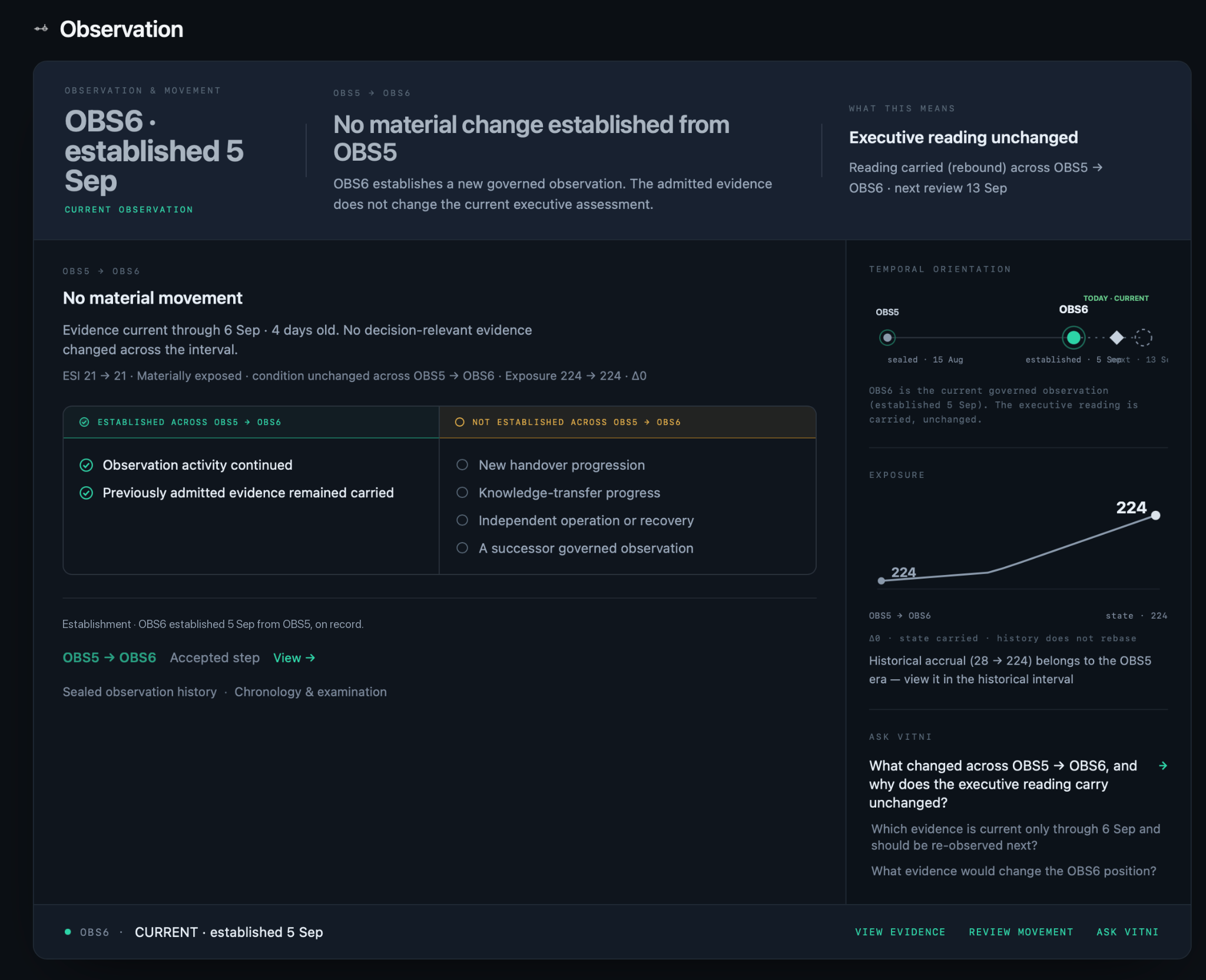Select circle next to New handover progression

[462, 465]
